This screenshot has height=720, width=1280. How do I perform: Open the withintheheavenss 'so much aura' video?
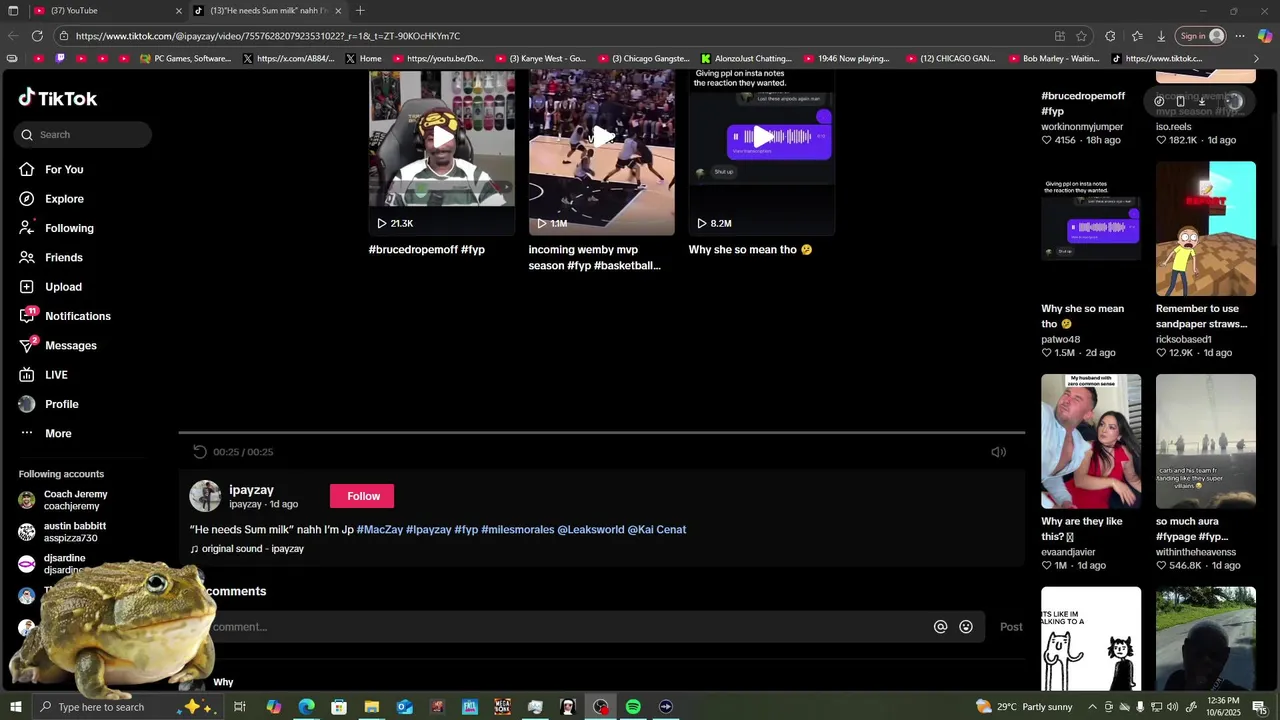click(1206, 441)
